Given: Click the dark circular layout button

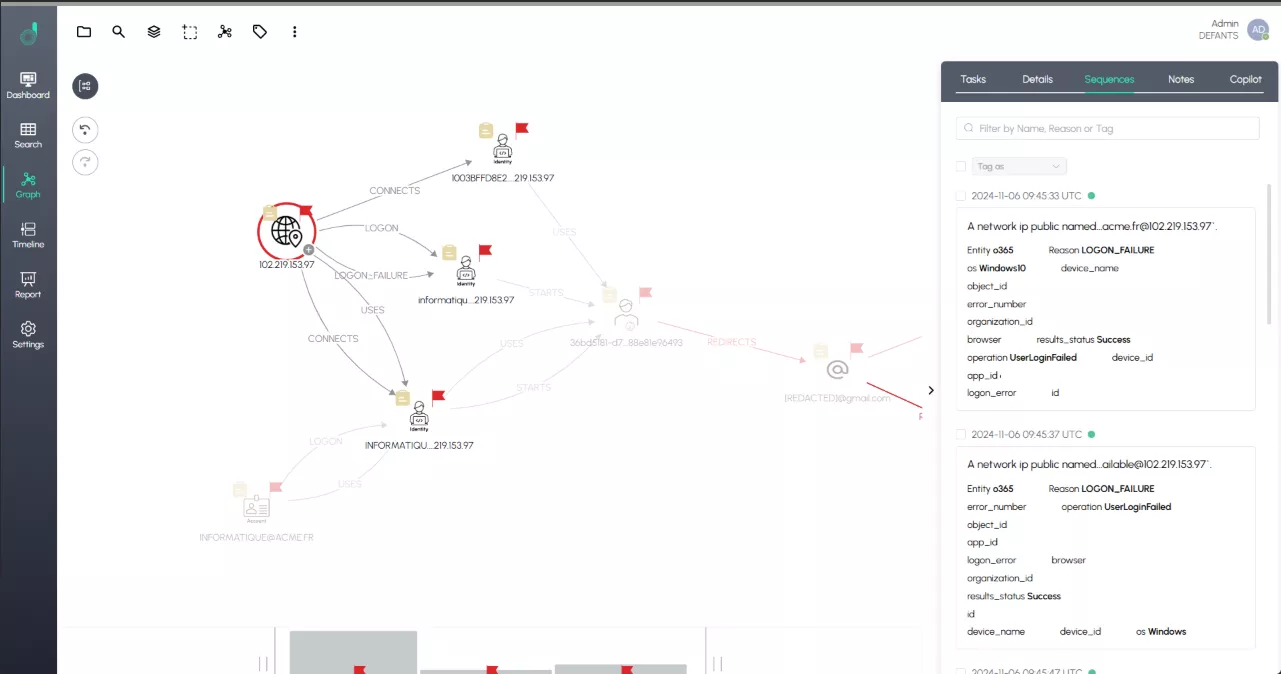Looking at the screenshot, I should (x=85, y=86).
